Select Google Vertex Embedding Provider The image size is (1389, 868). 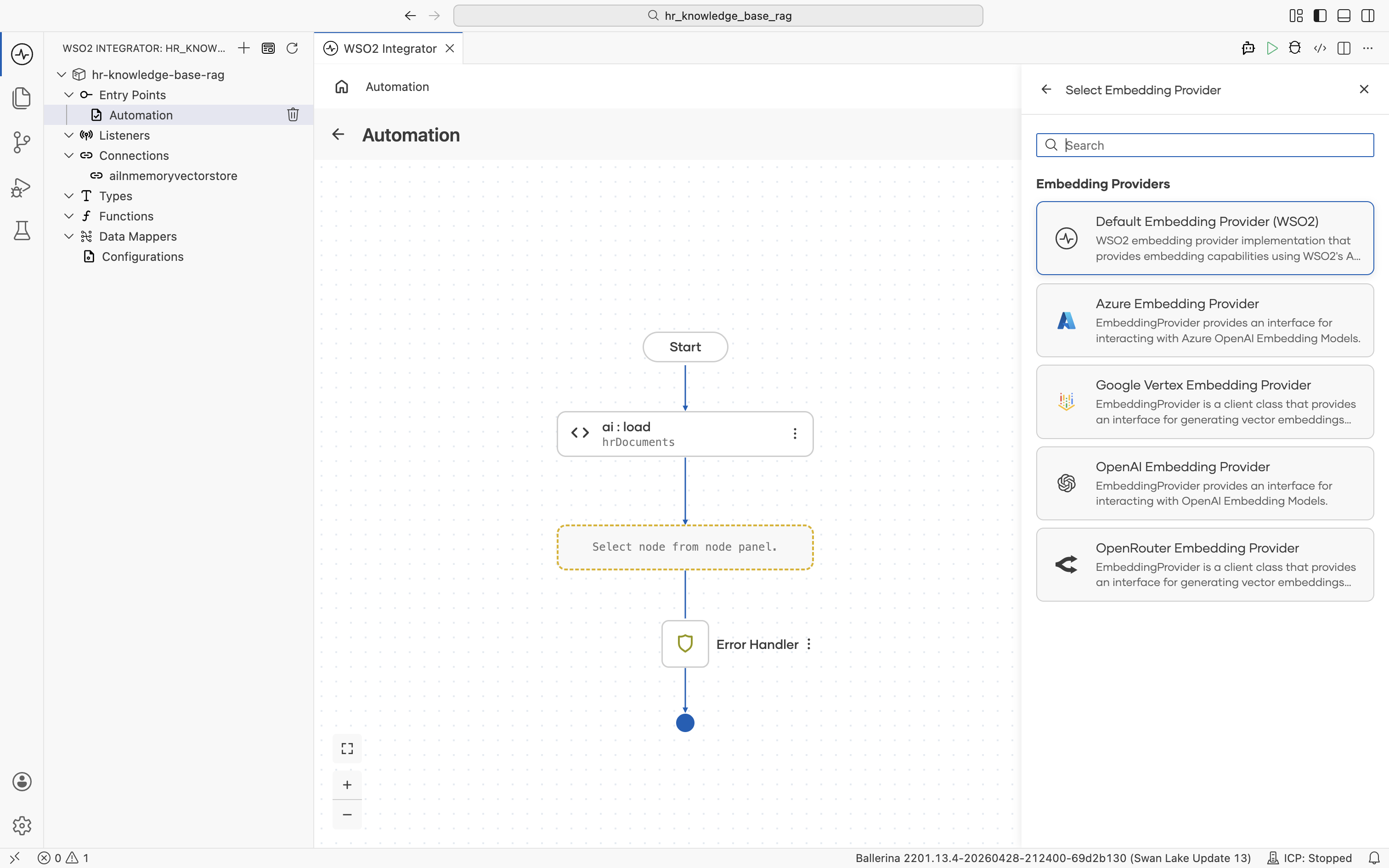(1205, 402)
